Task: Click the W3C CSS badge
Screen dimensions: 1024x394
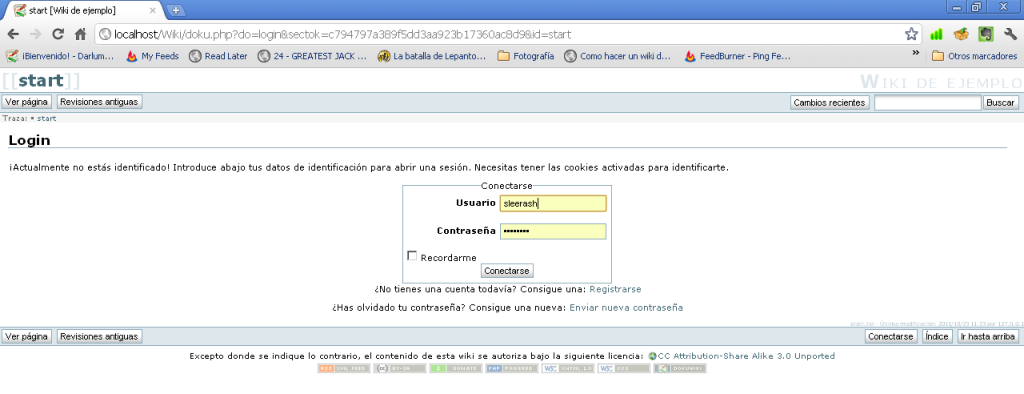Action: pyautogui.click(x=624, y=369)
